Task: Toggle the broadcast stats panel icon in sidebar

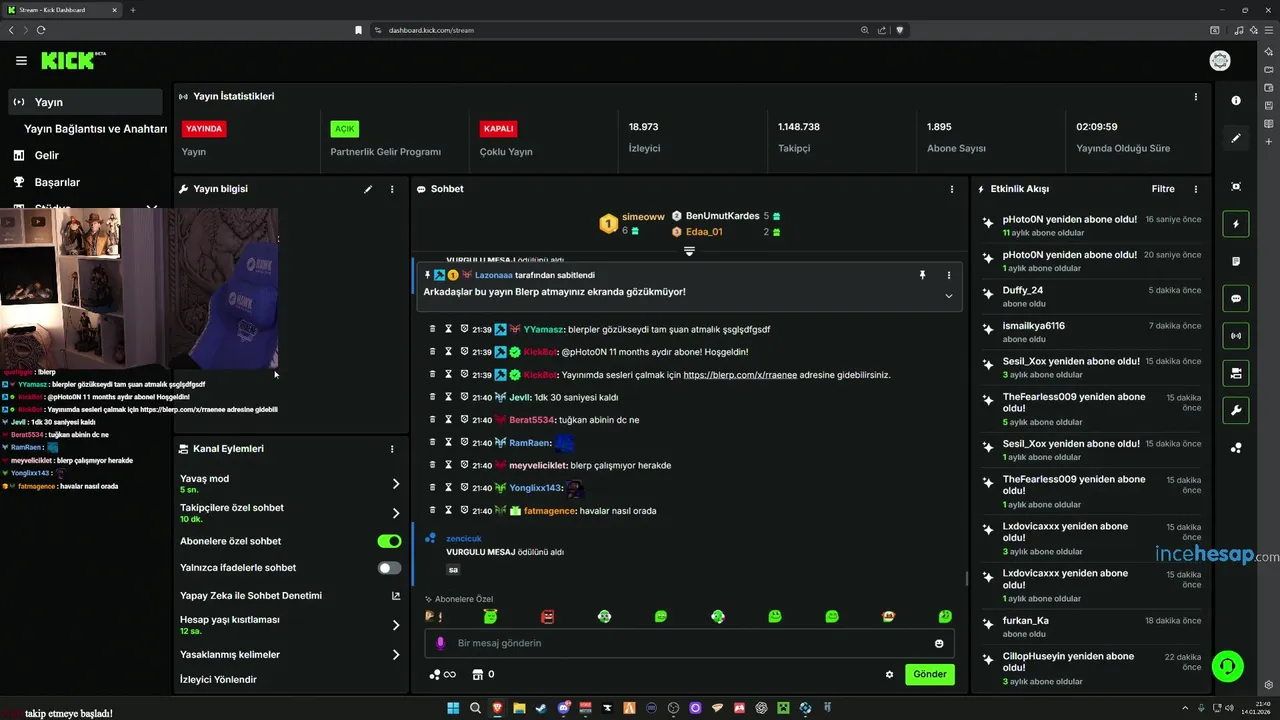Action: tap(1236, 336)
